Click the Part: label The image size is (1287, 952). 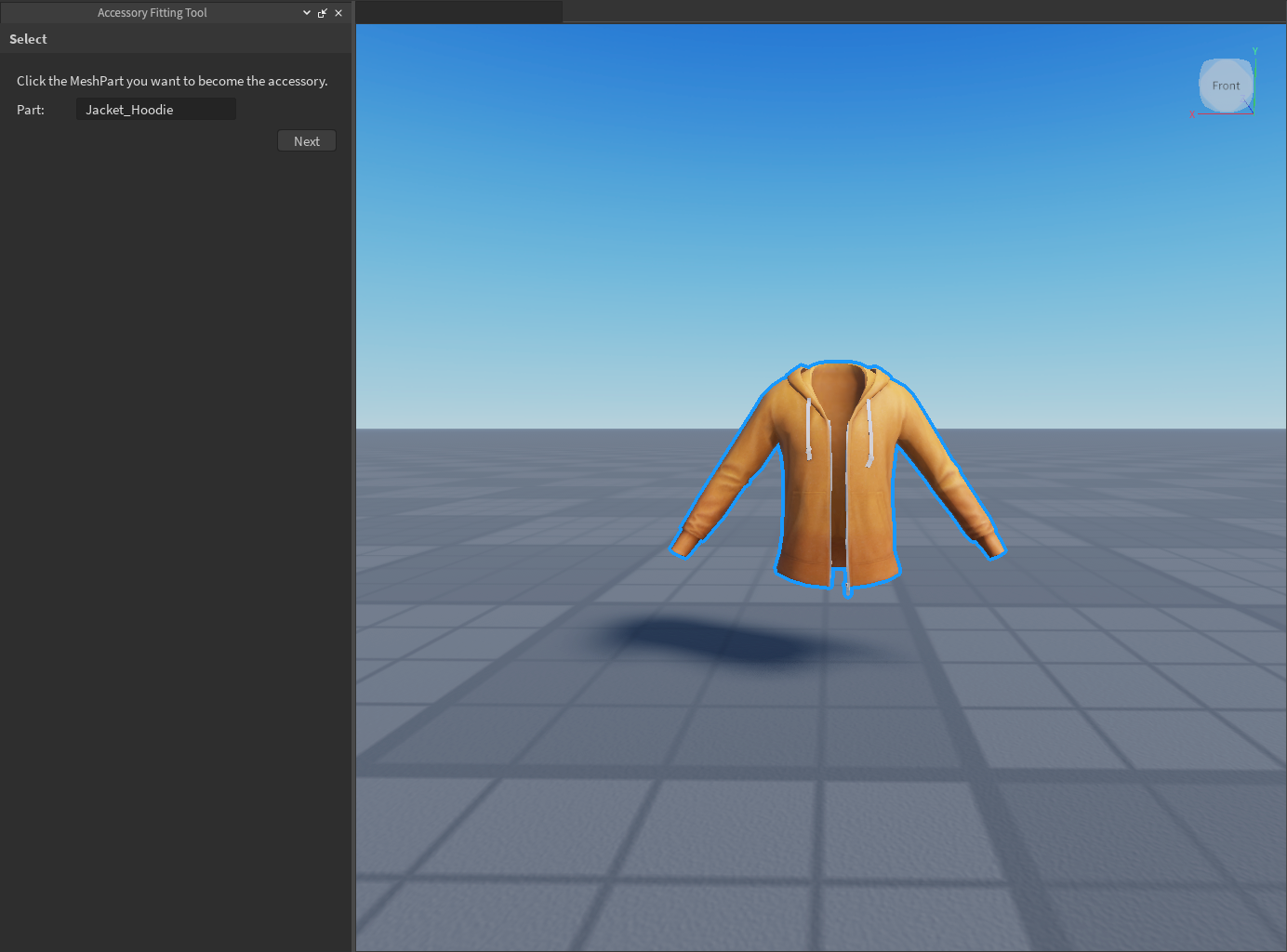coord(31,110)
